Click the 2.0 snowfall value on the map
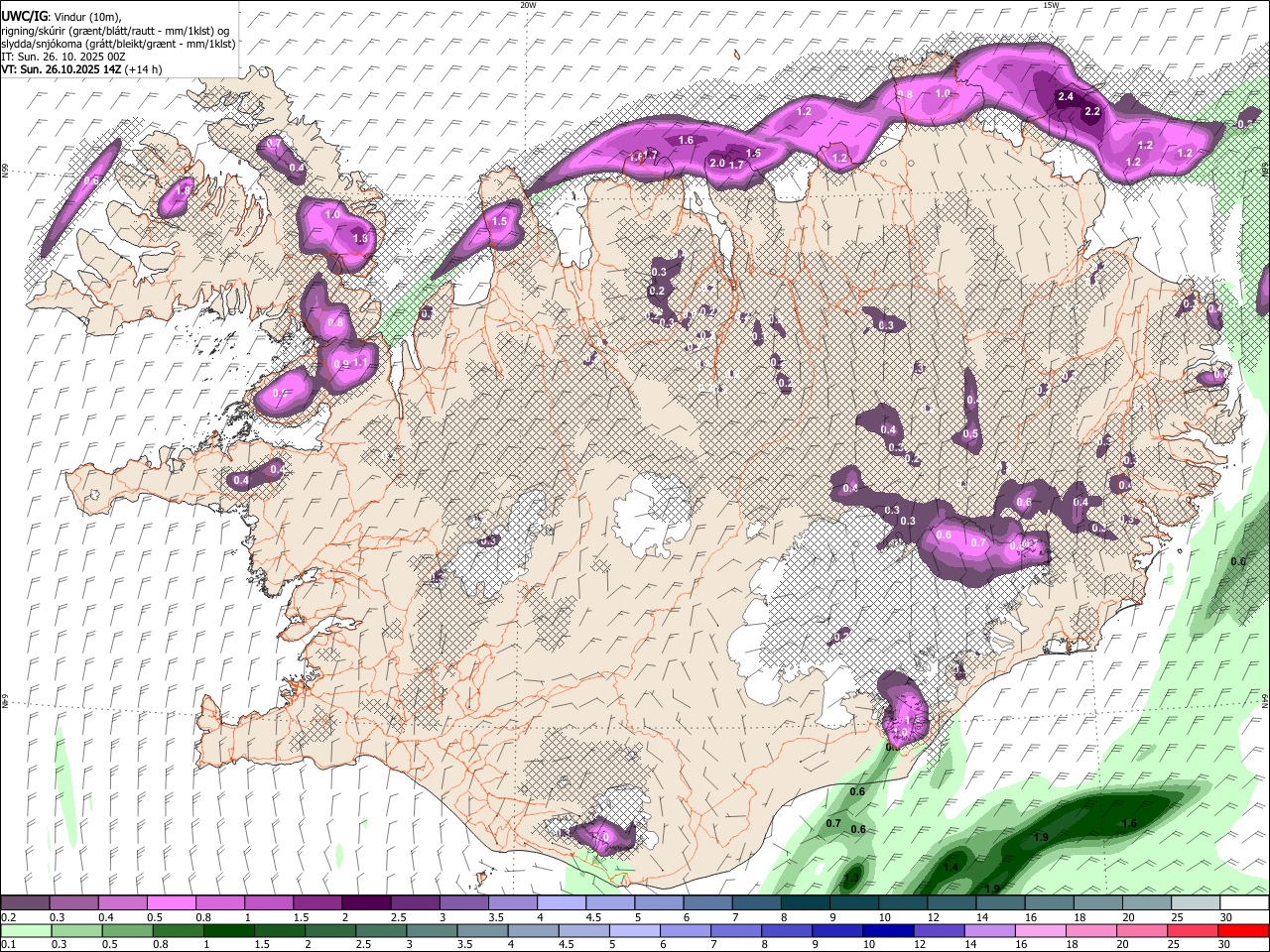 point(717,163)
